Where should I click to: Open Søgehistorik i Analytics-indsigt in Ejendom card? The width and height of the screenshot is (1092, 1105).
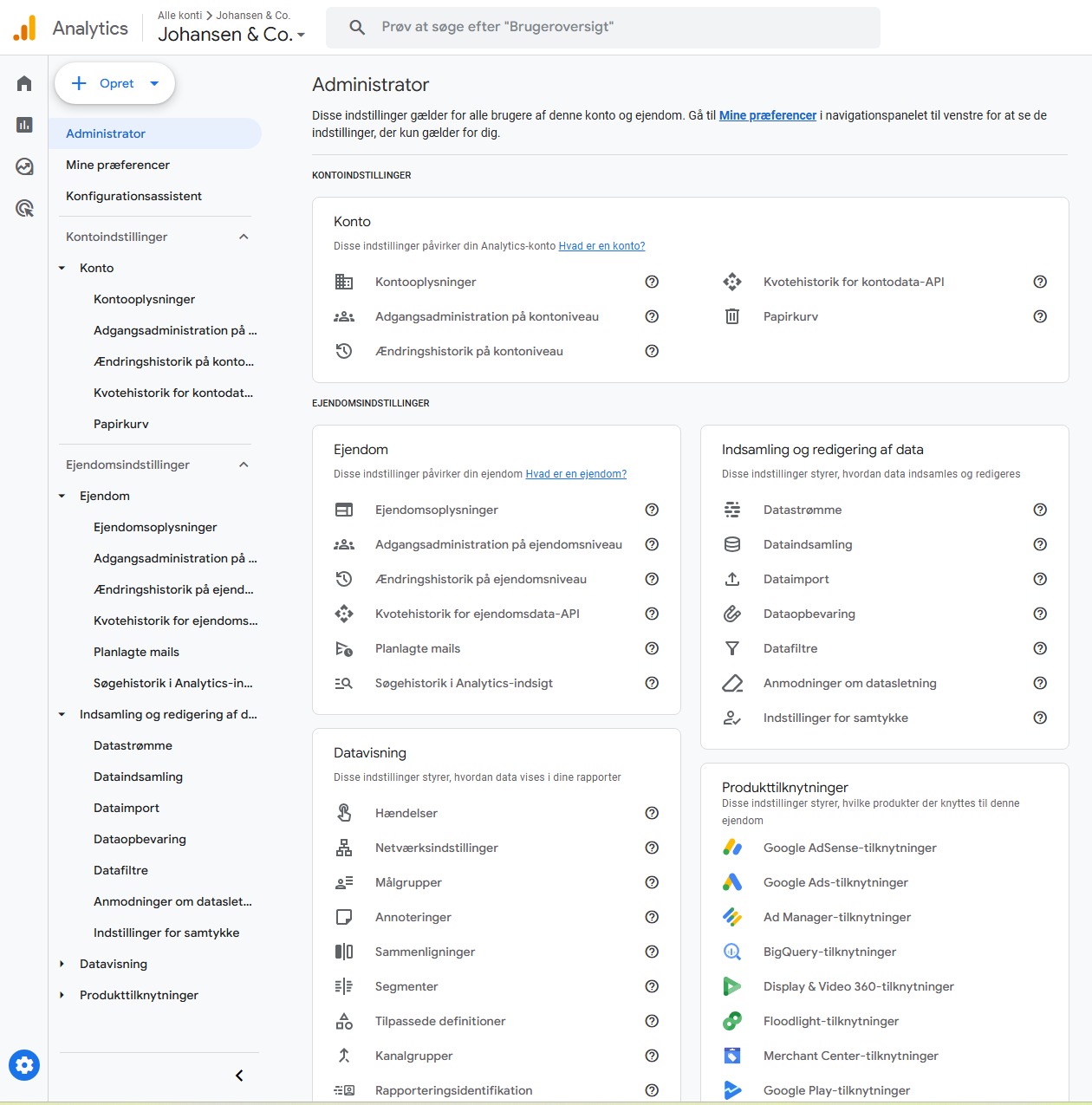tap(464, 683)
